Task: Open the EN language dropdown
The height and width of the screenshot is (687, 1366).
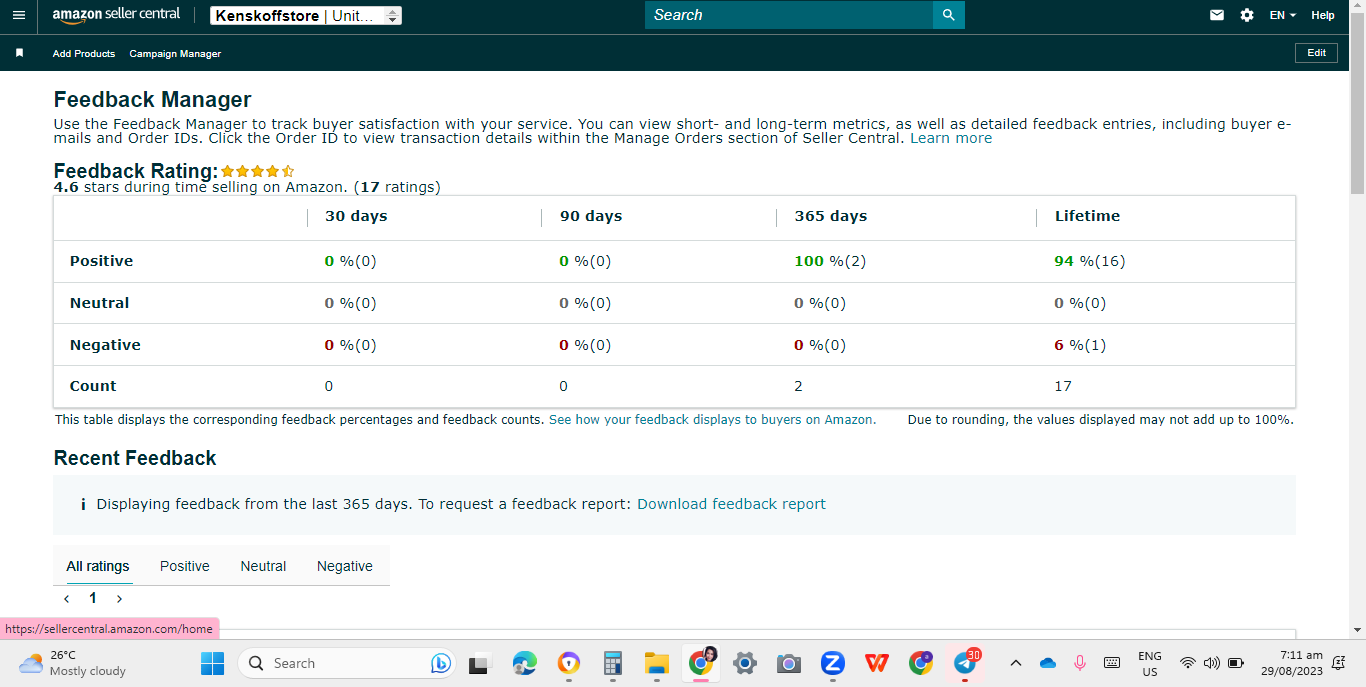Action: 1283,15
